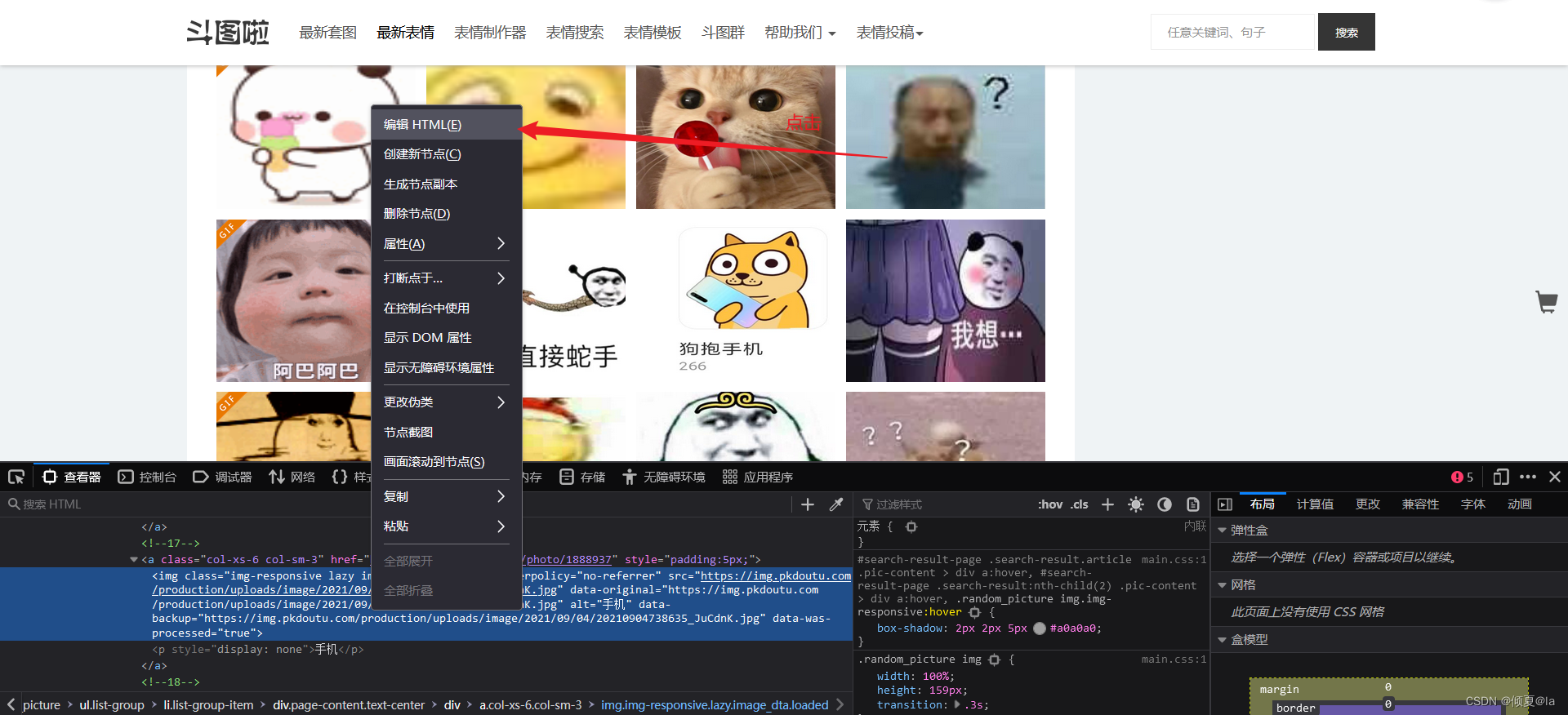Open the 应用程序 application tab
Screen dimensions: 1568x715
758,477
